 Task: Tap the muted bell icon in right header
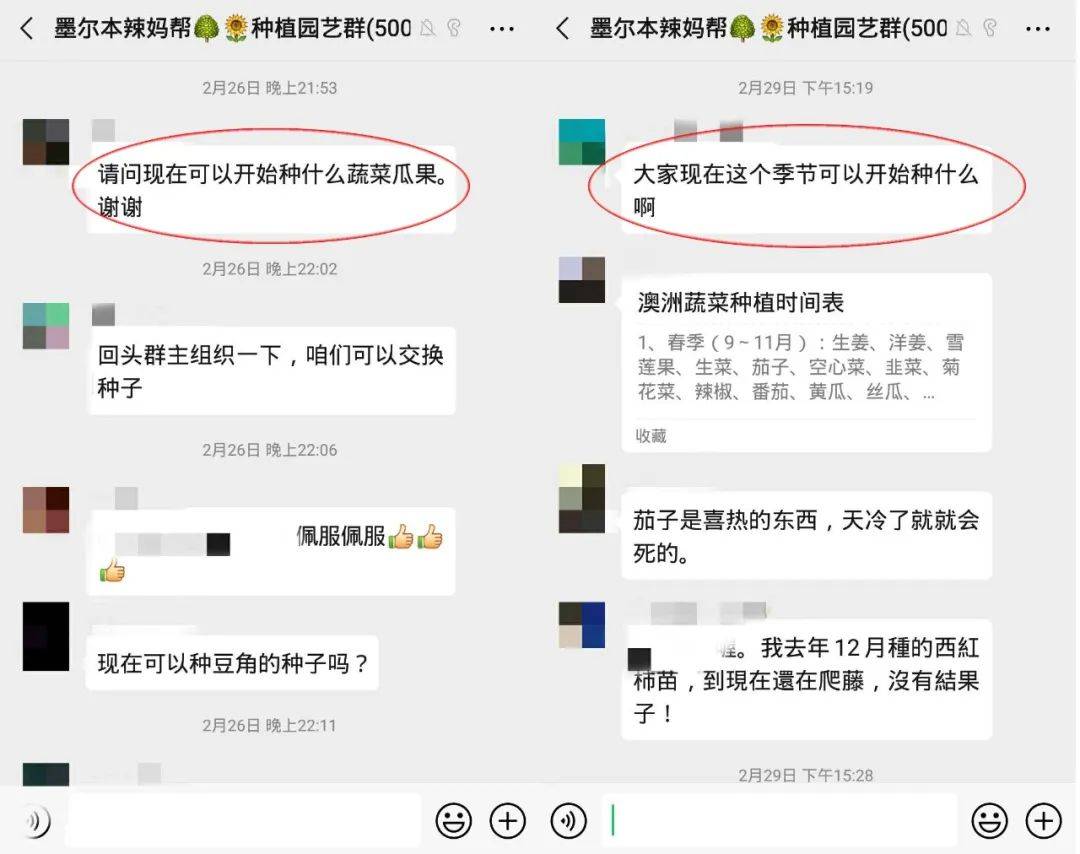[964, 28]
